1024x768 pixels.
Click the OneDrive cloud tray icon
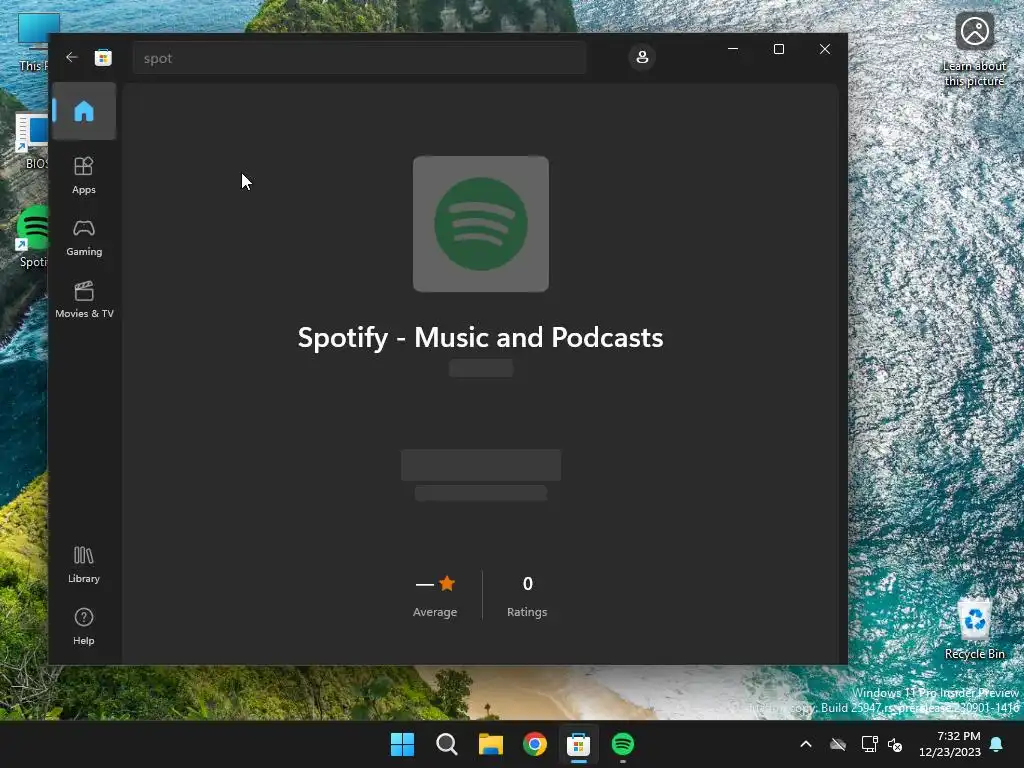838,744
